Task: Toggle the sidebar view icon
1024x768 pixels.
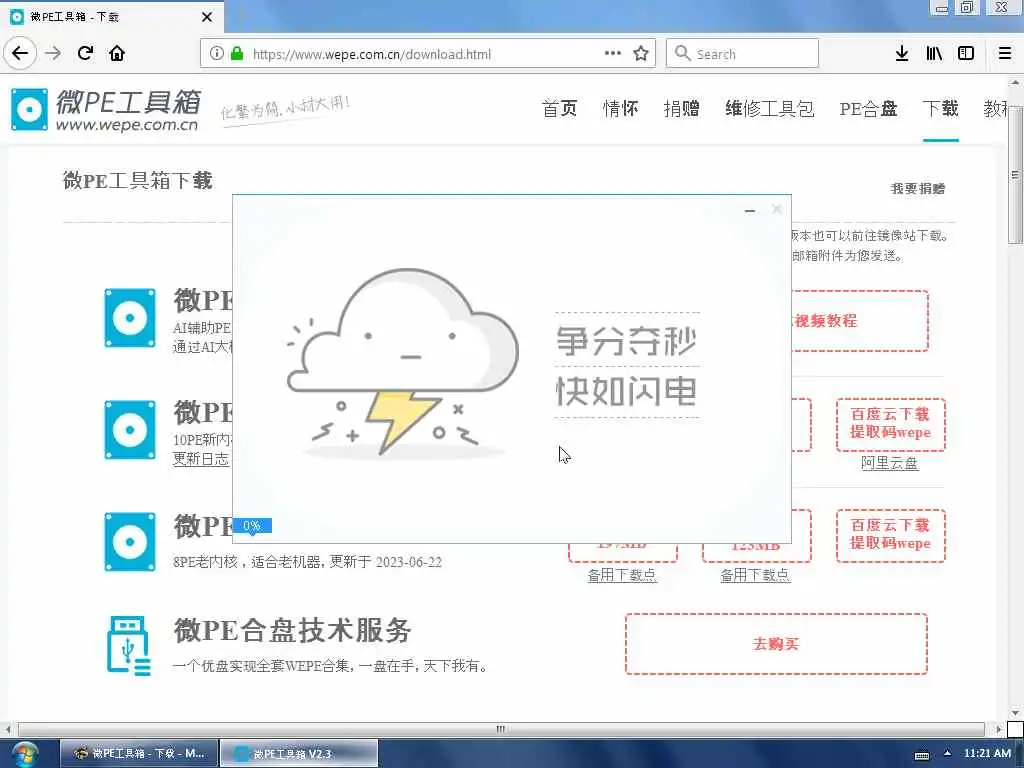Action: (x=966, y=54)
